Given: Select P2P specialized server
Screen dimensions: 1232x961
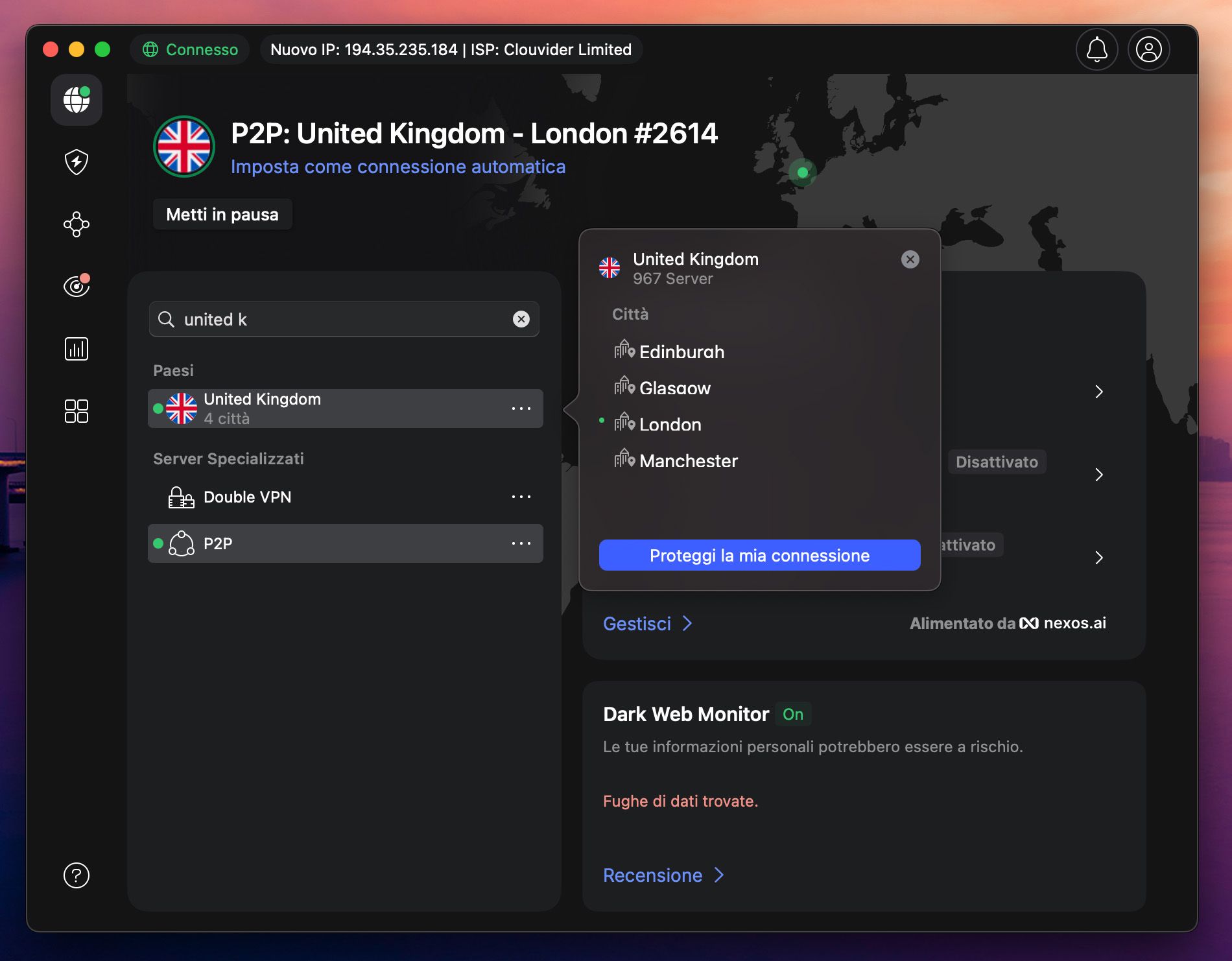Looking at the screenshot, I should [x=346, y=543].
